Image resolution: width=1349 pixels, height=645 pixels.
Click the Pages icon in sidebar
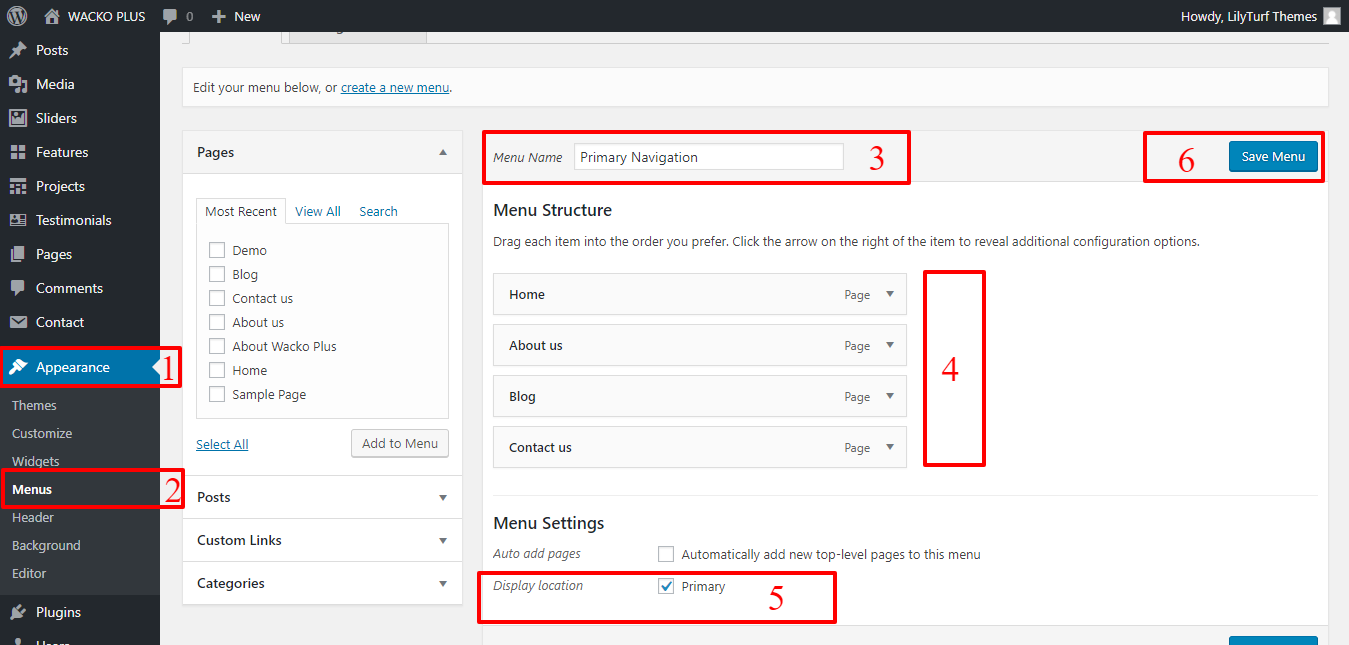click(x=18, y=254)
